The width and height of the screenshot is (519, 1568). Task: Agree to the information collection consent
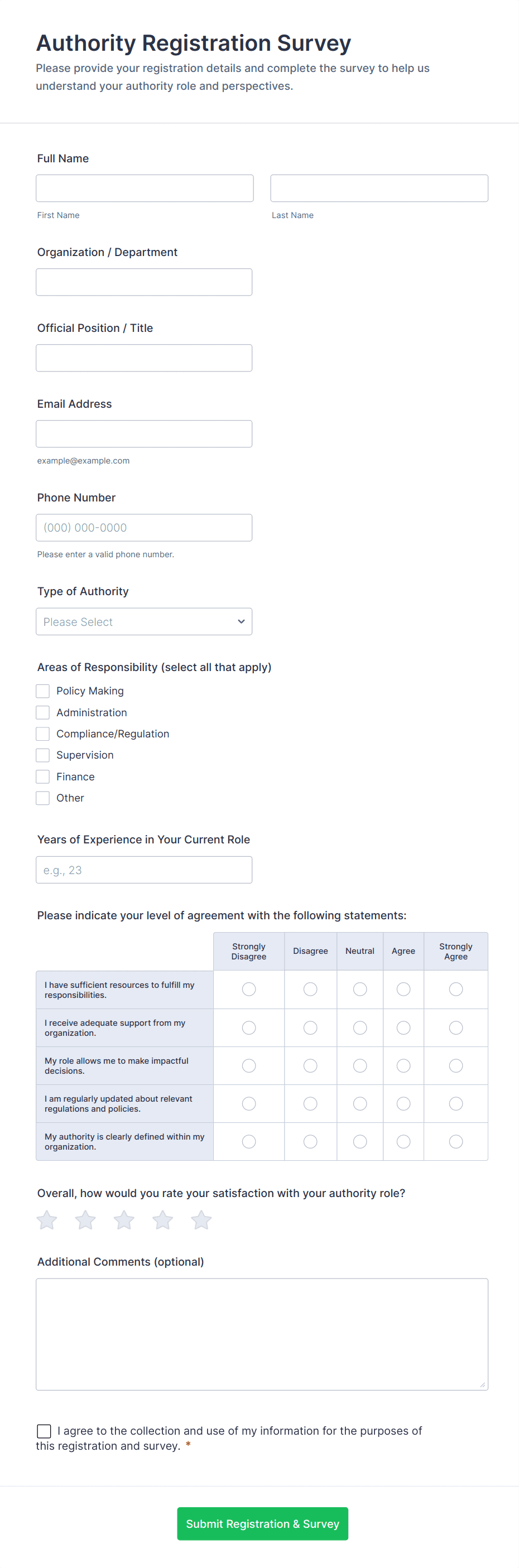tap(44, 1431)
